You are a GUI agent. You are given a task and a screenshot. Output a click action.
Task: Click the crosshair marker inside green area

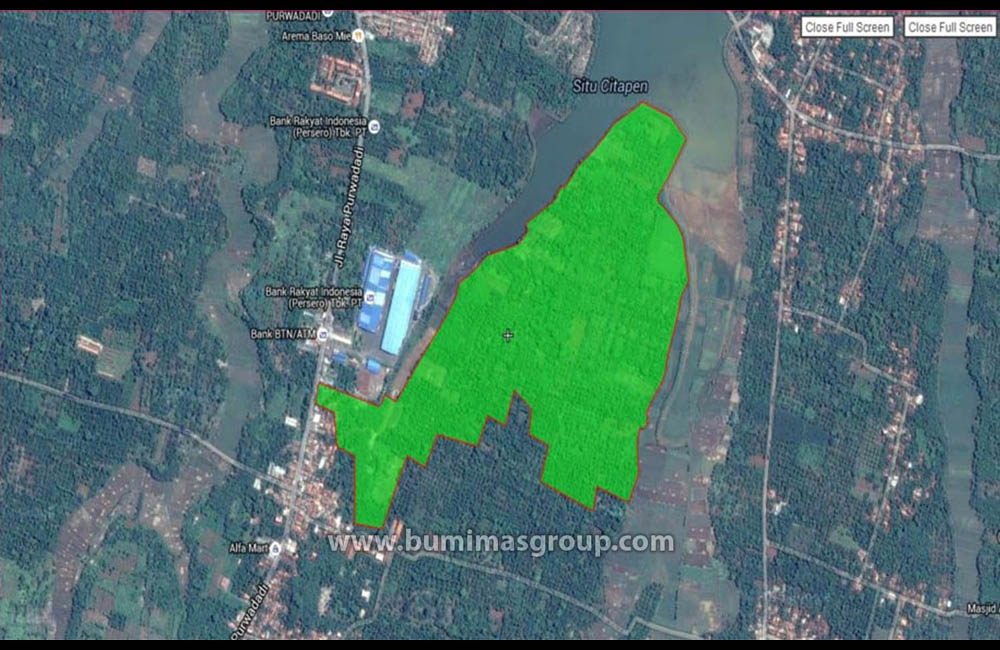(508, 336)
